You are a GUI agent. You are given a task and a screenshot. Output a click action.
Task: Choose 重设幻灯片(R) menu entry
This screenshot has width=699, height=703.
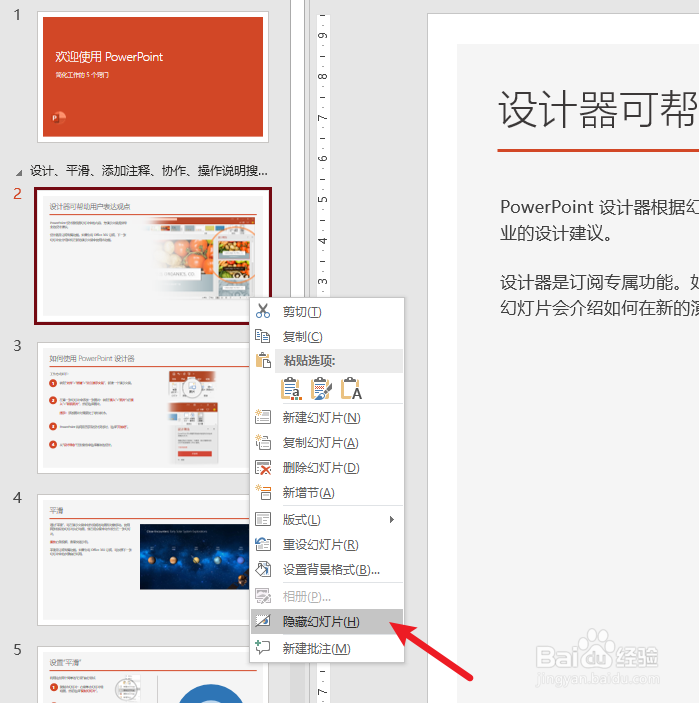click(x=327, y=544)
